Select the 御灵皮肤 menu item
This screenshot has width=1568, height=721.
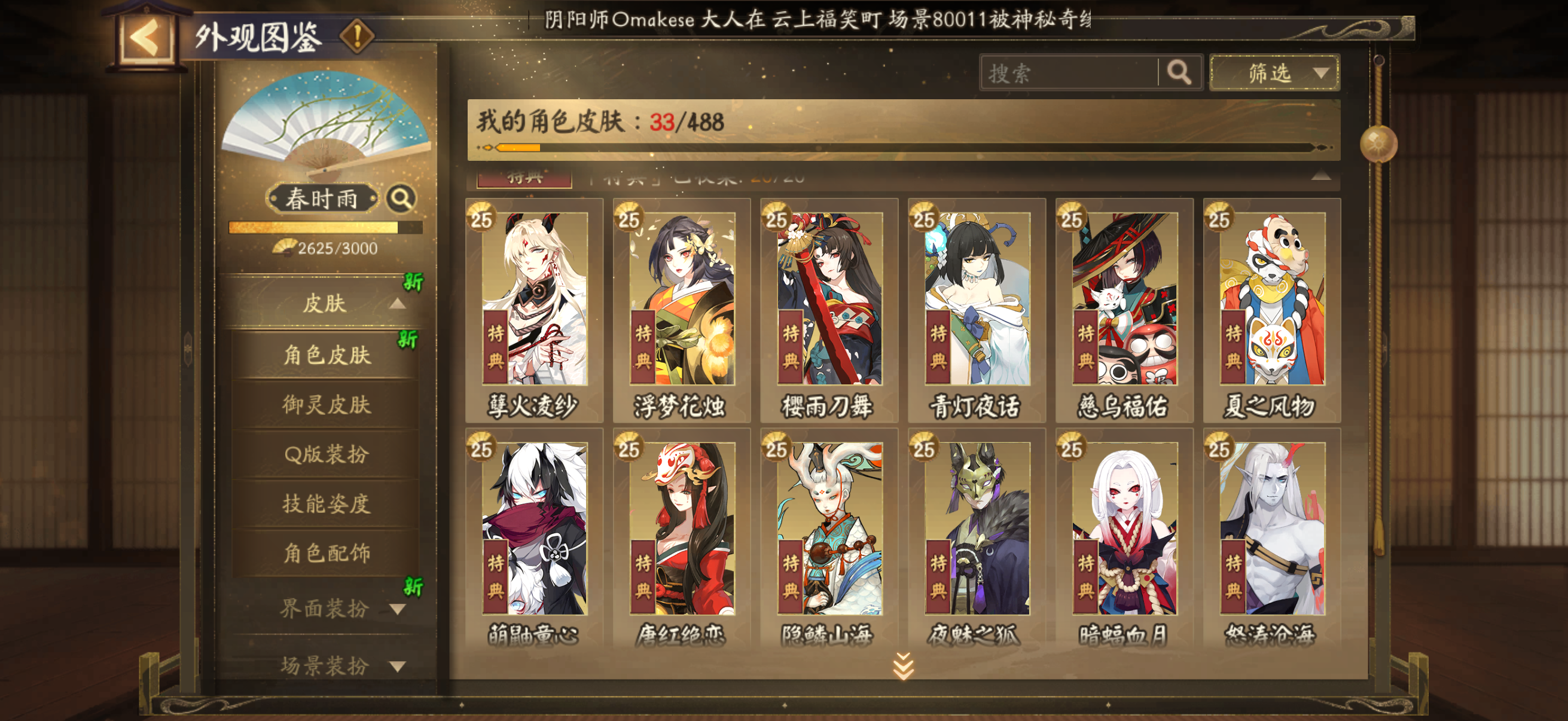327,405
